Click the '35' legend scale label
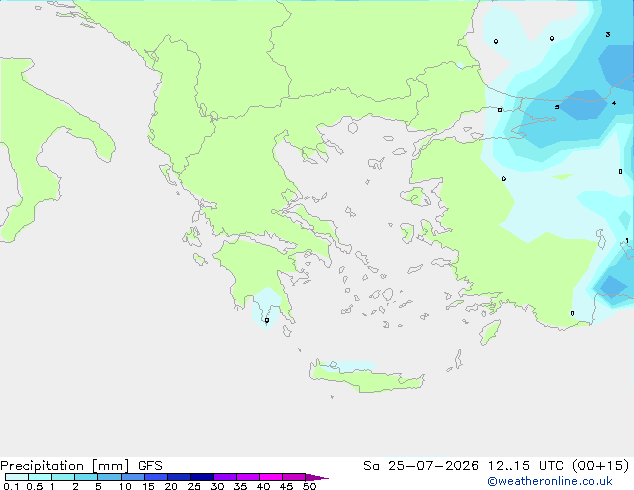 240,486
